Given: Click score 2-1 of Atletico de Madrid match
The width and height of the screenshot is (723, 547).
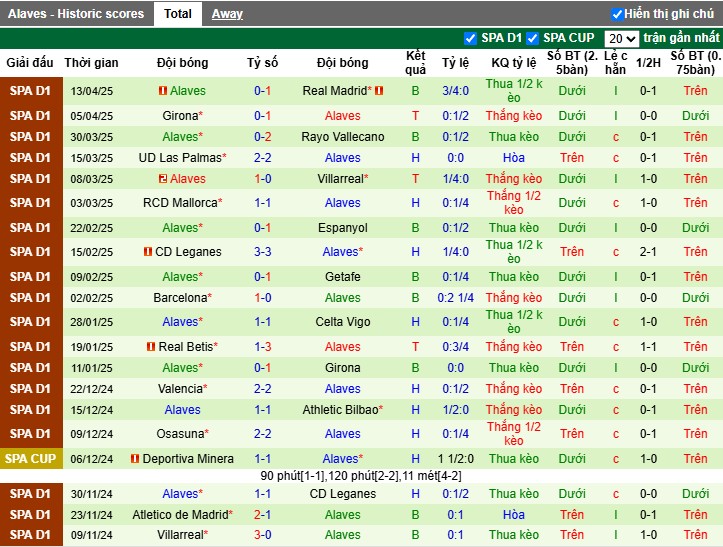Looking at the screenshot, I should coord(262,515).
